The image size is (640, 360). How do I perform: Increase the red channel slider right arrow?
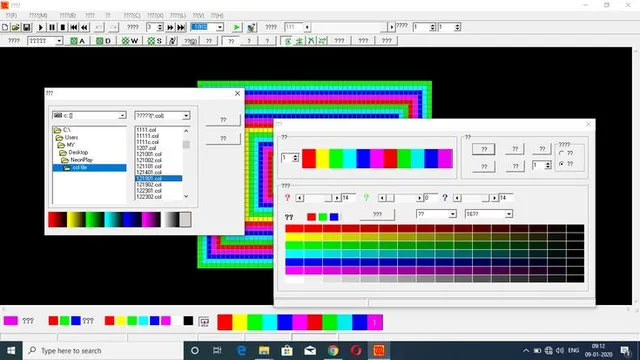[x=337, y=198]
